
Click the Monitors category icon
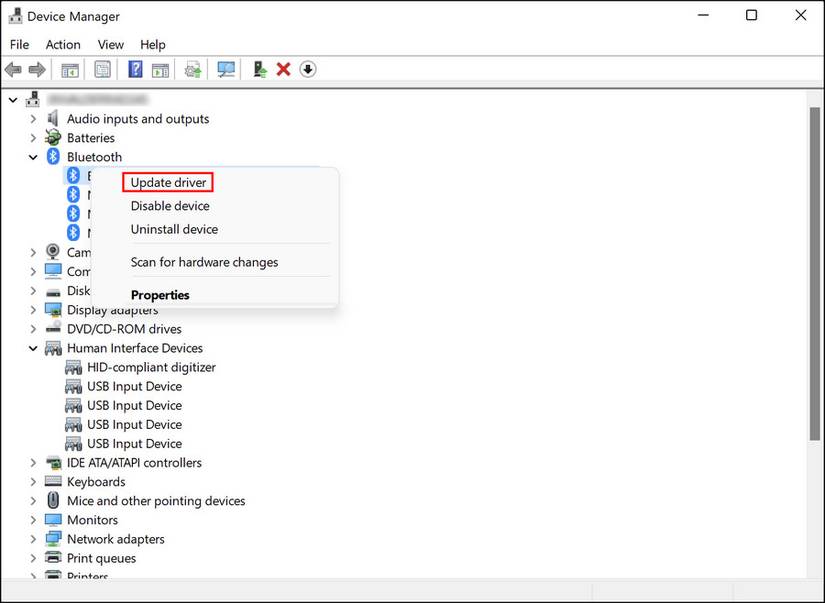(x=53, y=520)
